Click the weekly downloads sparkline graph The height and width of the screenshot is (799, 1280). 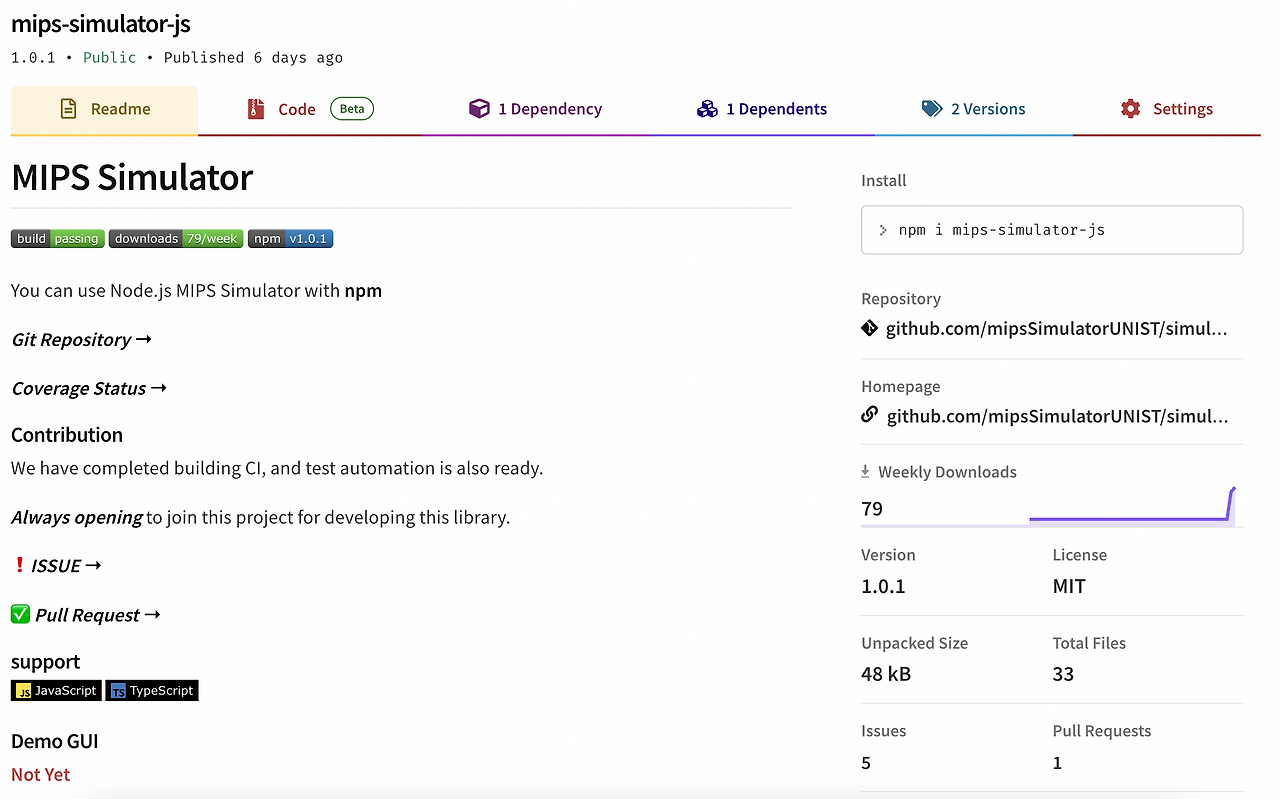(x=1132, y=505)
